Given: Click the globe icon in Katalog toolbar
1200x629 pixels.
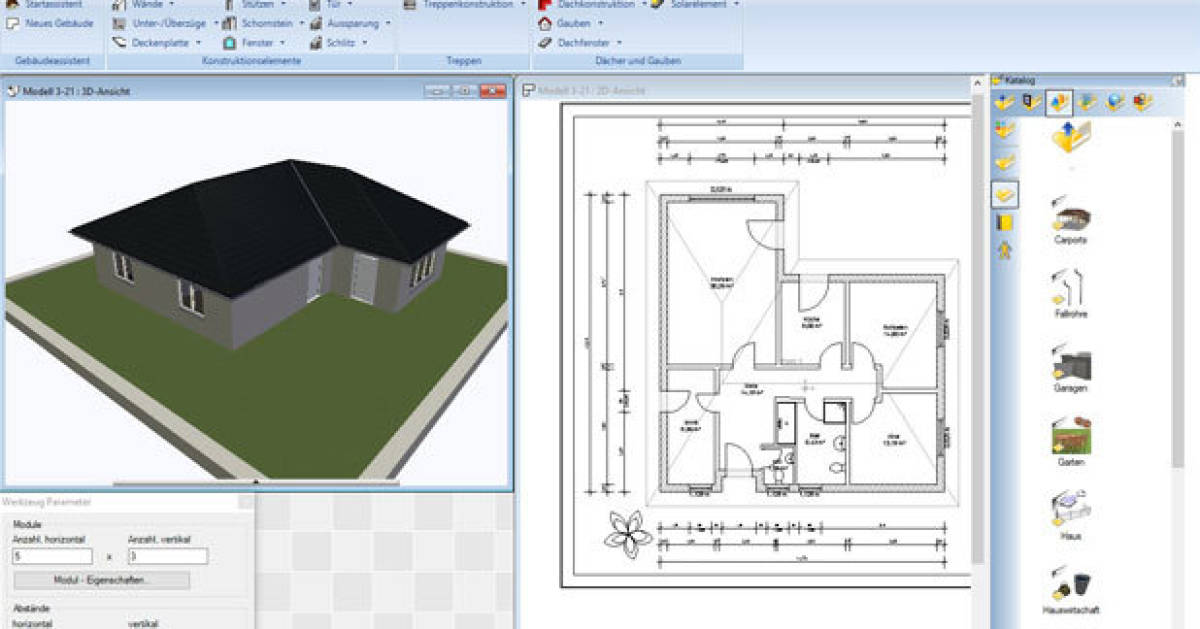Looking at the screenshot, I should tap(1114, 101).
